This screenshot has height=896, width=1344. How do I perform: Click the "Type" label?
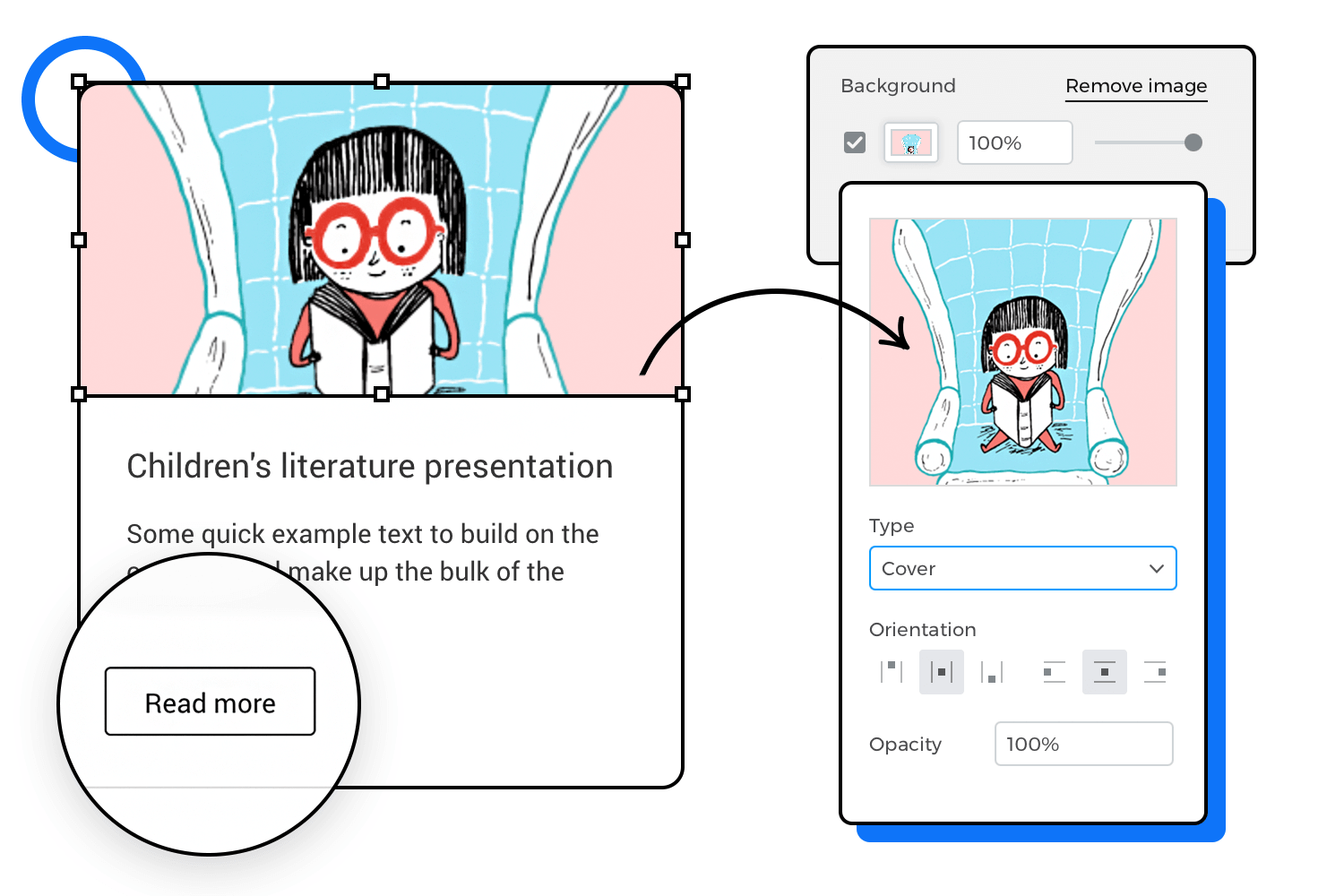click(892, 526)
